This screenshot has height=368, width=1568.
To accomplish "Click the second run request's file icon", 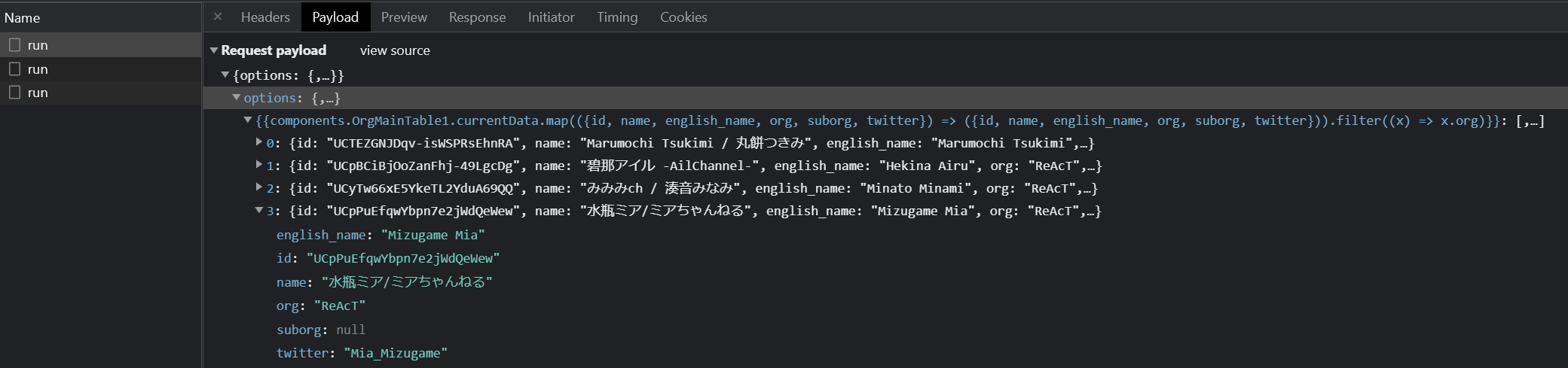I will [x=14, y=69].
